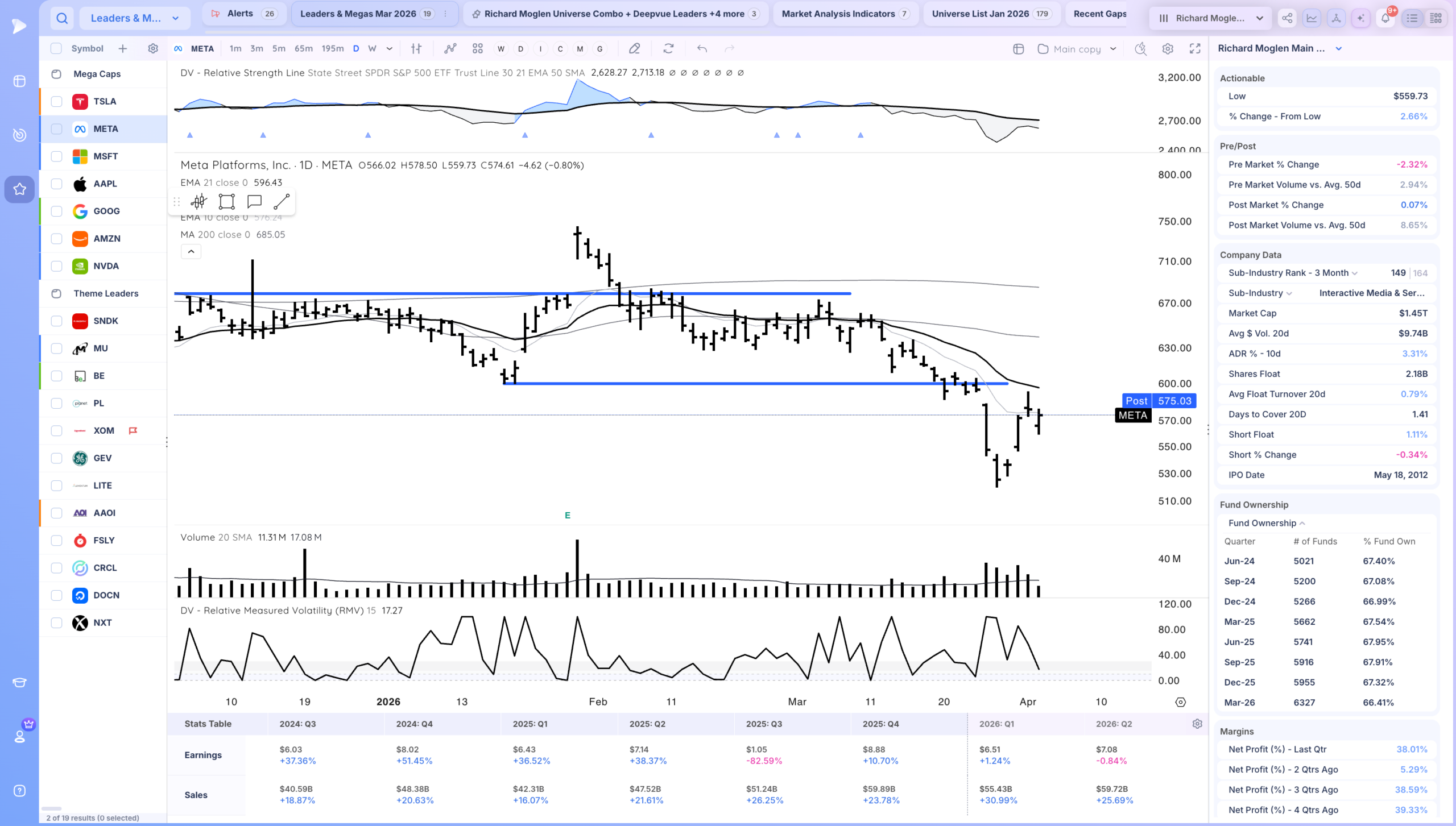The height and width of the screenshot is (826, 1456).
Task: Toggle fullscreen chart icon
Action: pyautogui.click(x=1195, y=49)
